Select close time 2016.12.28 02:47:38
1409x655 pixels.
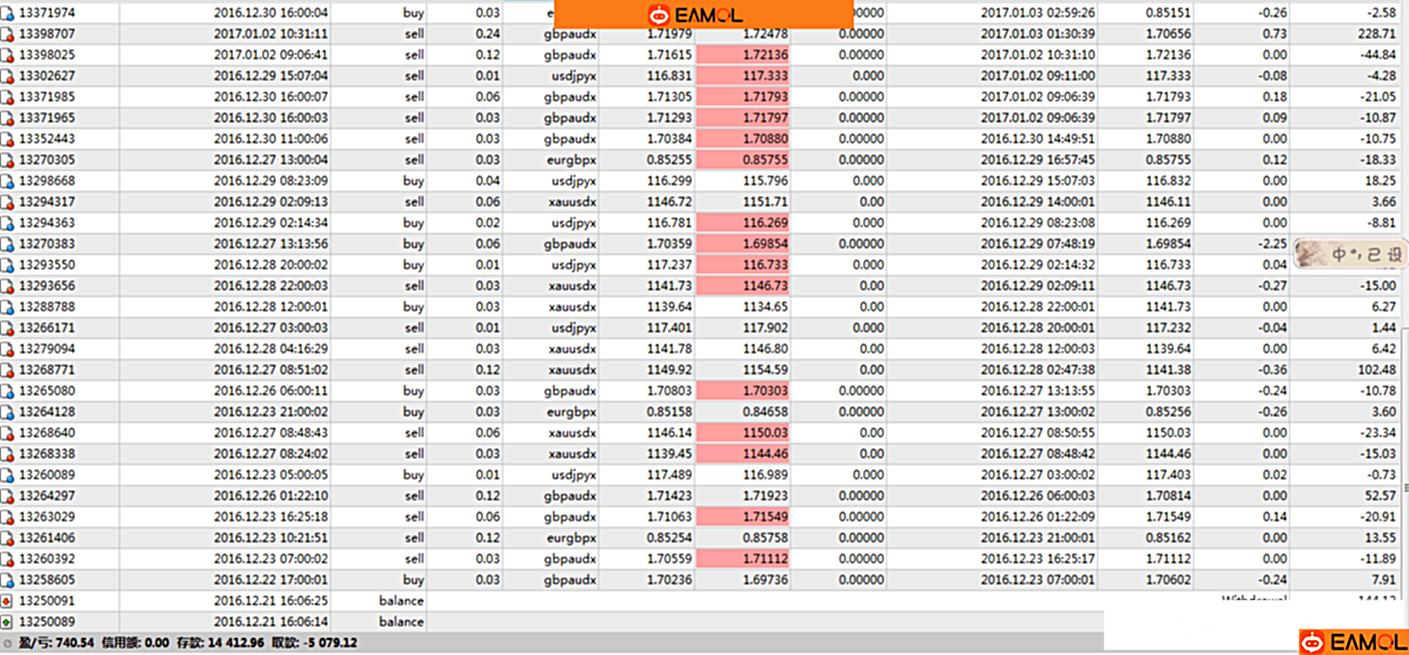pos(1037,370)
